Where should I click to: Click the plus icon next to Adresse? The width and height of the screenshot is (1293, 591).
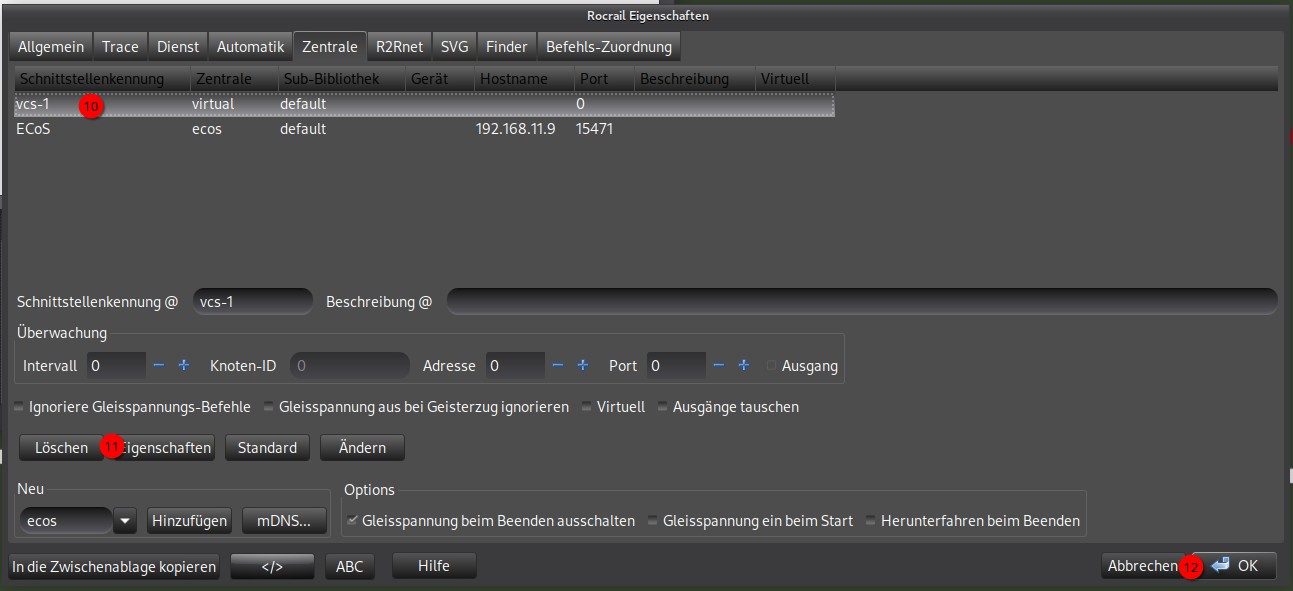582,366
